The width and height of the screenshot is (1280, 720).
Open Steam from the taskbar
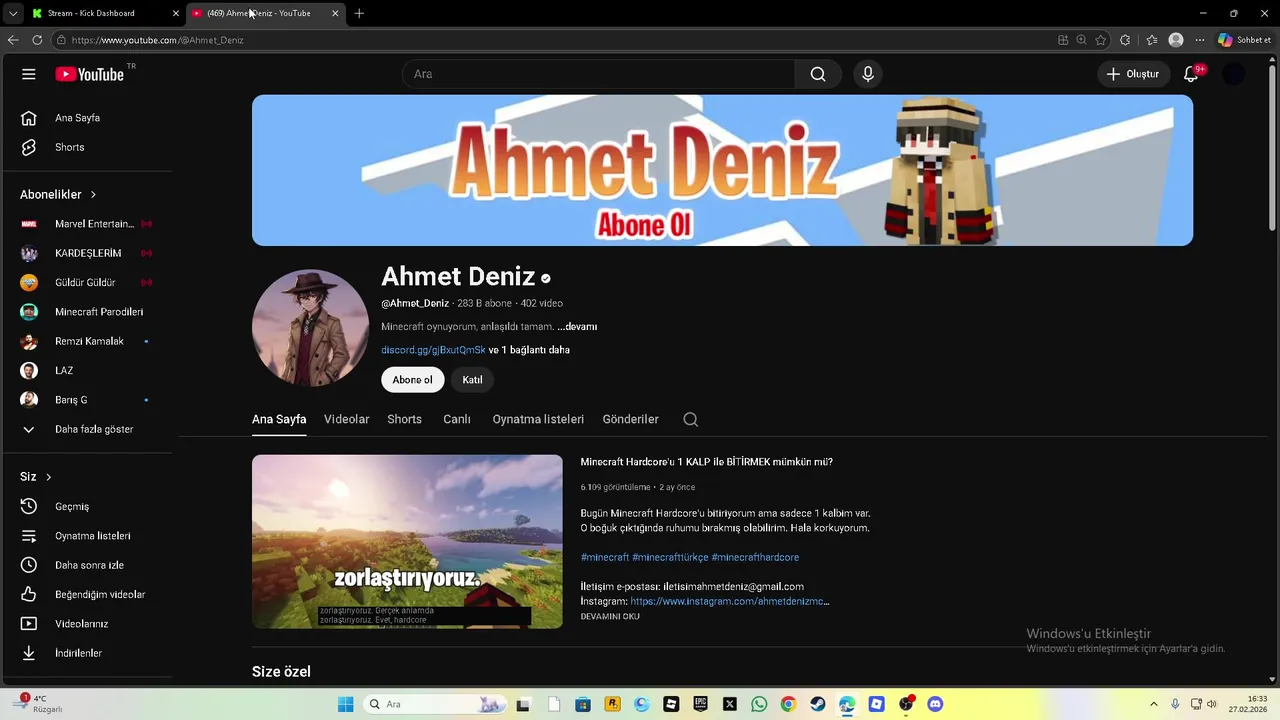(817, 704)
